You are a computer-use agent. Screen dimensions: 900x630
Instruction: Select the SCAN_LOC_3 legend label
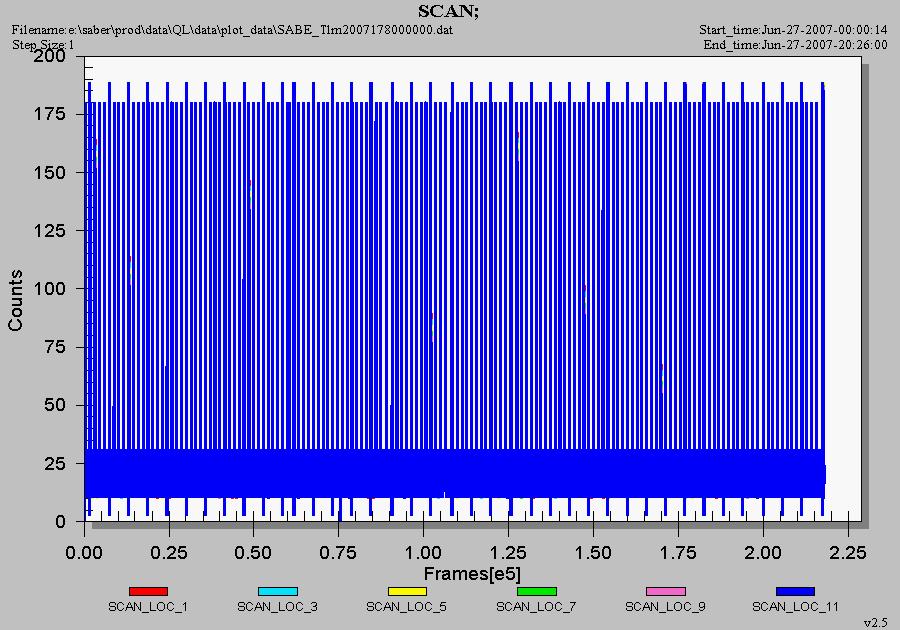pyautogui.click(x=277, y=606)
